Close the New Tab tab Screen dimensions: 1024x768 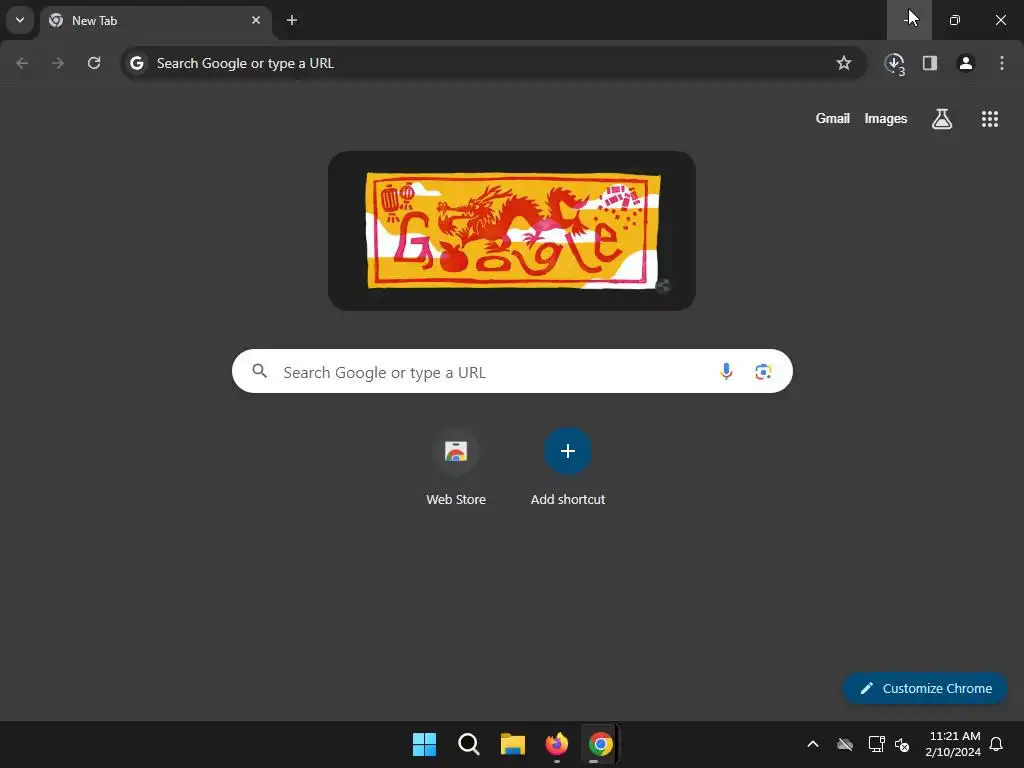tap(256, 20)
